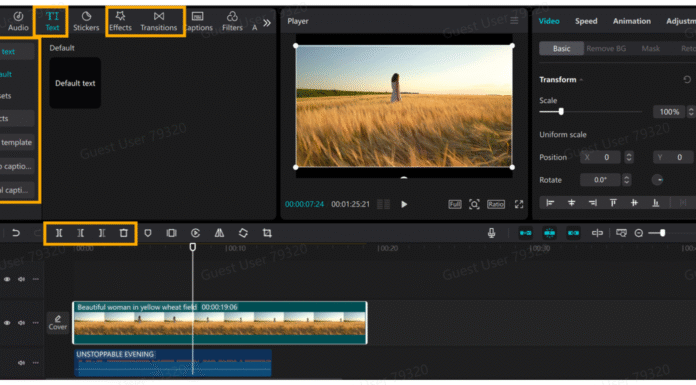
Task: Click the Player fullscreen expand icon
Action: click(x=519, y=204)
